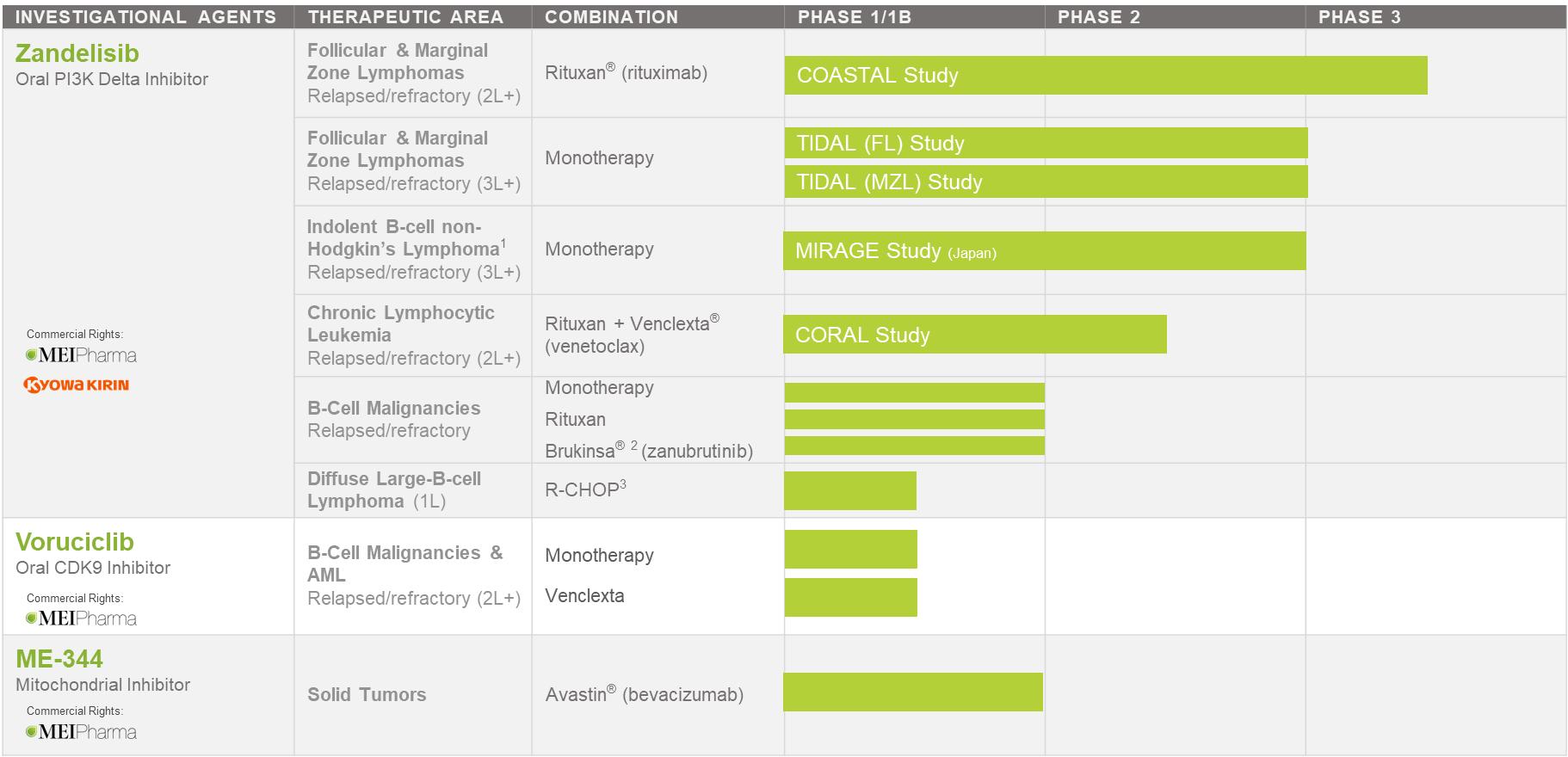Click the Avastin (bevacizumab) combination text
The height and width of the screenshot is (757, 1568).
click(644, 694)
